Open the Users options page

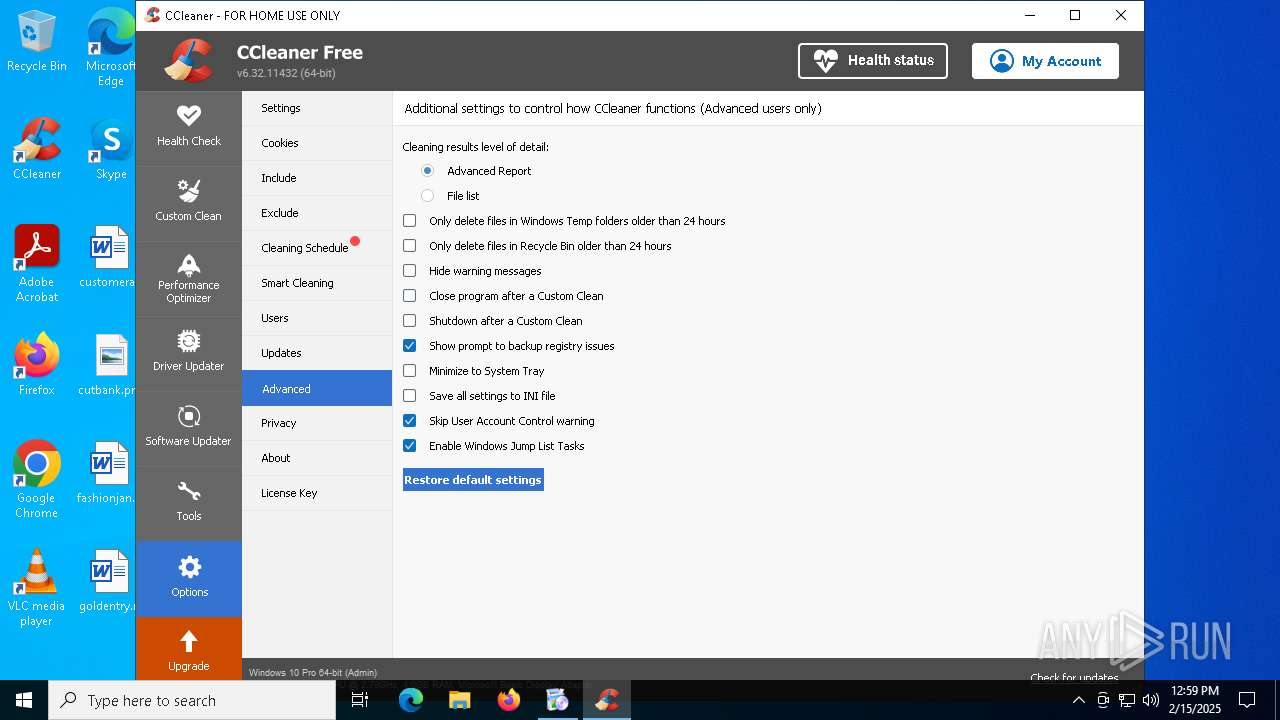(317, 318)
